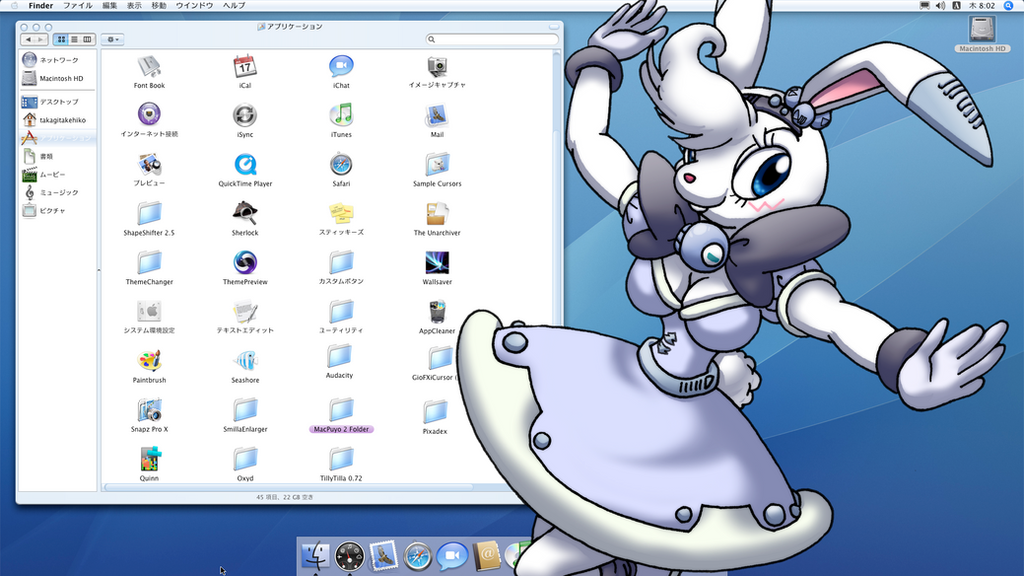
Task: Select the Sample Cursors folder
Action: 437,165
